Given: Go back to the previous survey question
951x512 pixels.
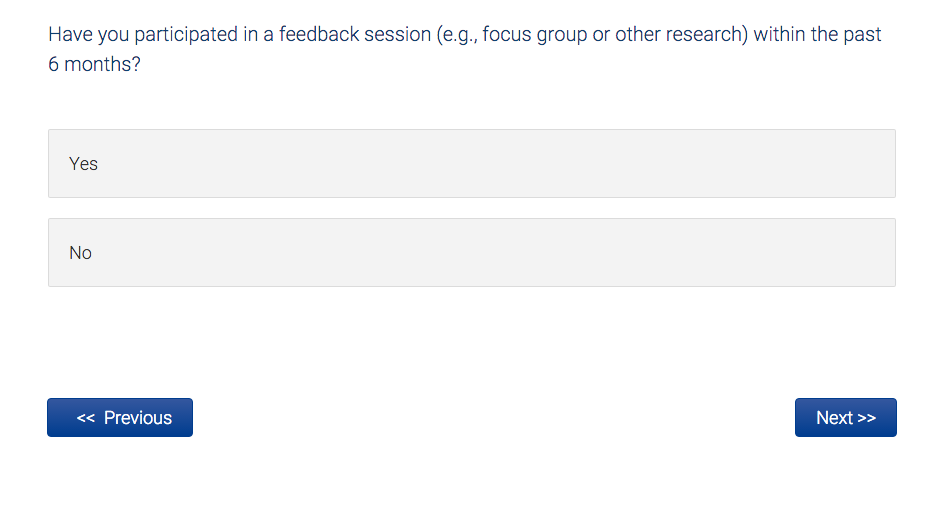Looking at the screenshot, I should pos(120,418).
